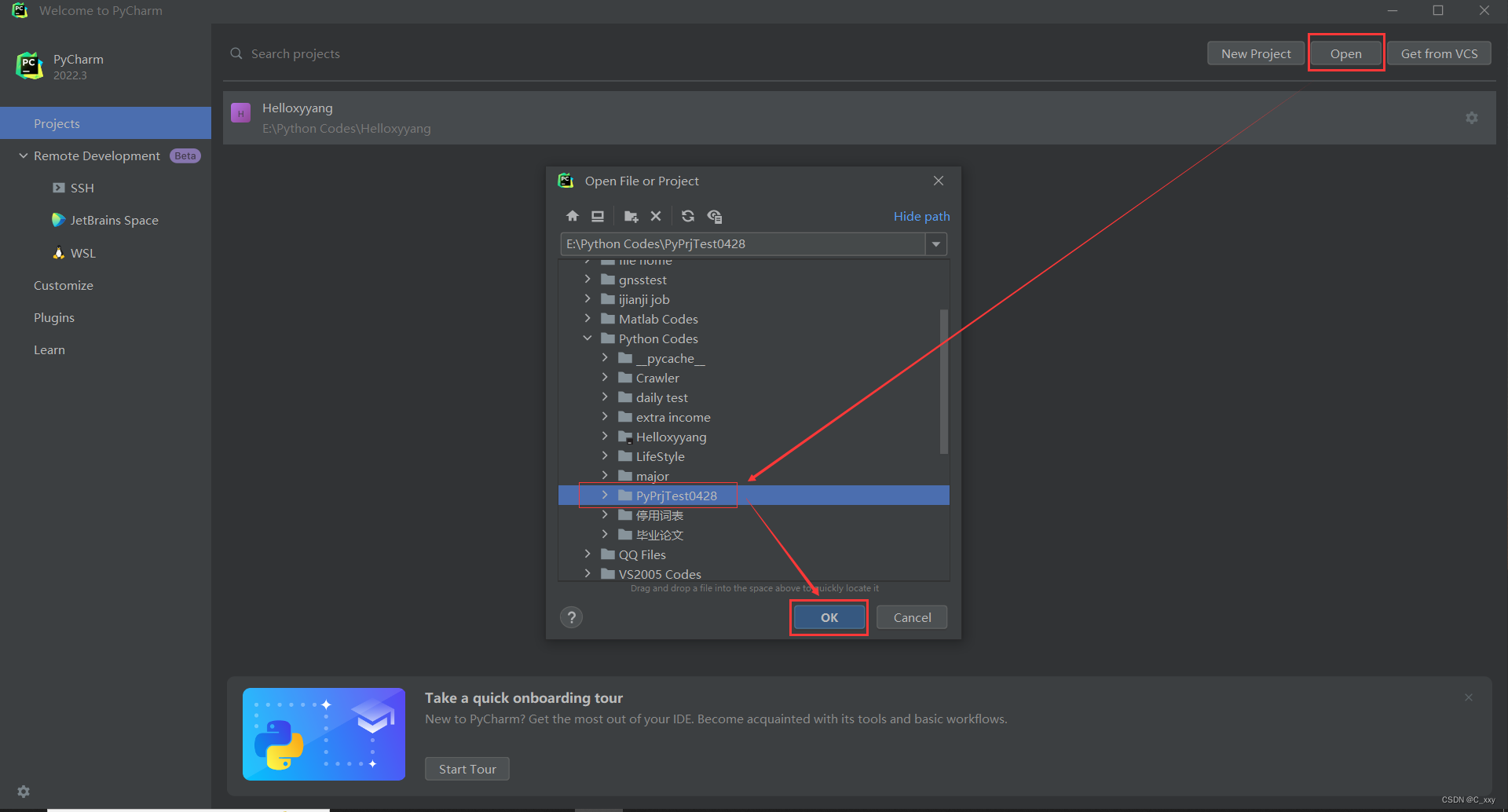The height and width of the screenshot is (812, 1508).
Task: Refresh the file tree in dialog
Action: (688, 216)
